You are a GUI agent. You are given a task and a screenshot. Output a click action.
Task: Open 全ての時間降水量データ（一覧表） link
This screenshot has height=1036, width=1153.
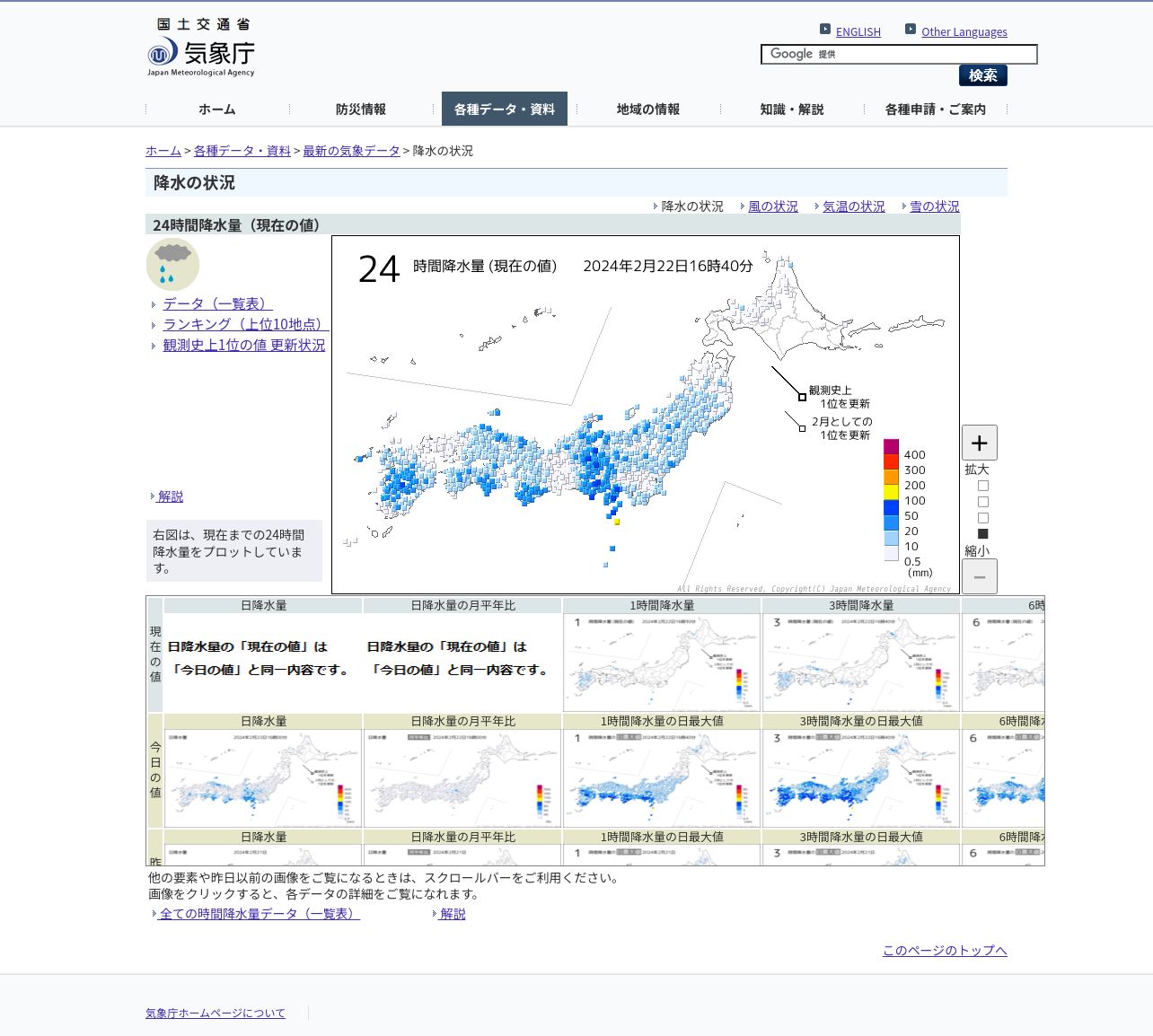click(x=260, y=914)
